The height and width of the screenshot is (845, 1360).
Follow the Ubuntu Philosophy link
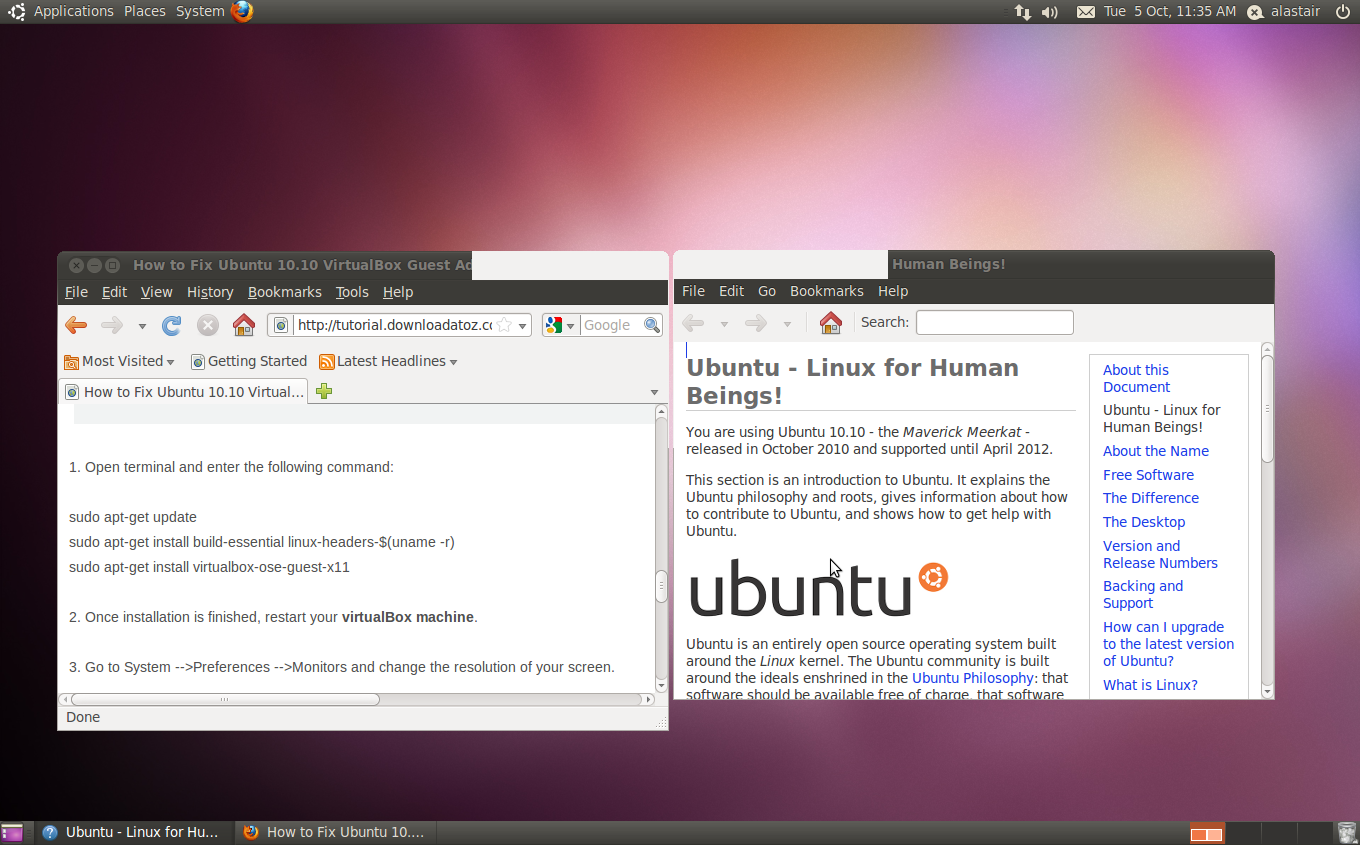pos(975,678)
